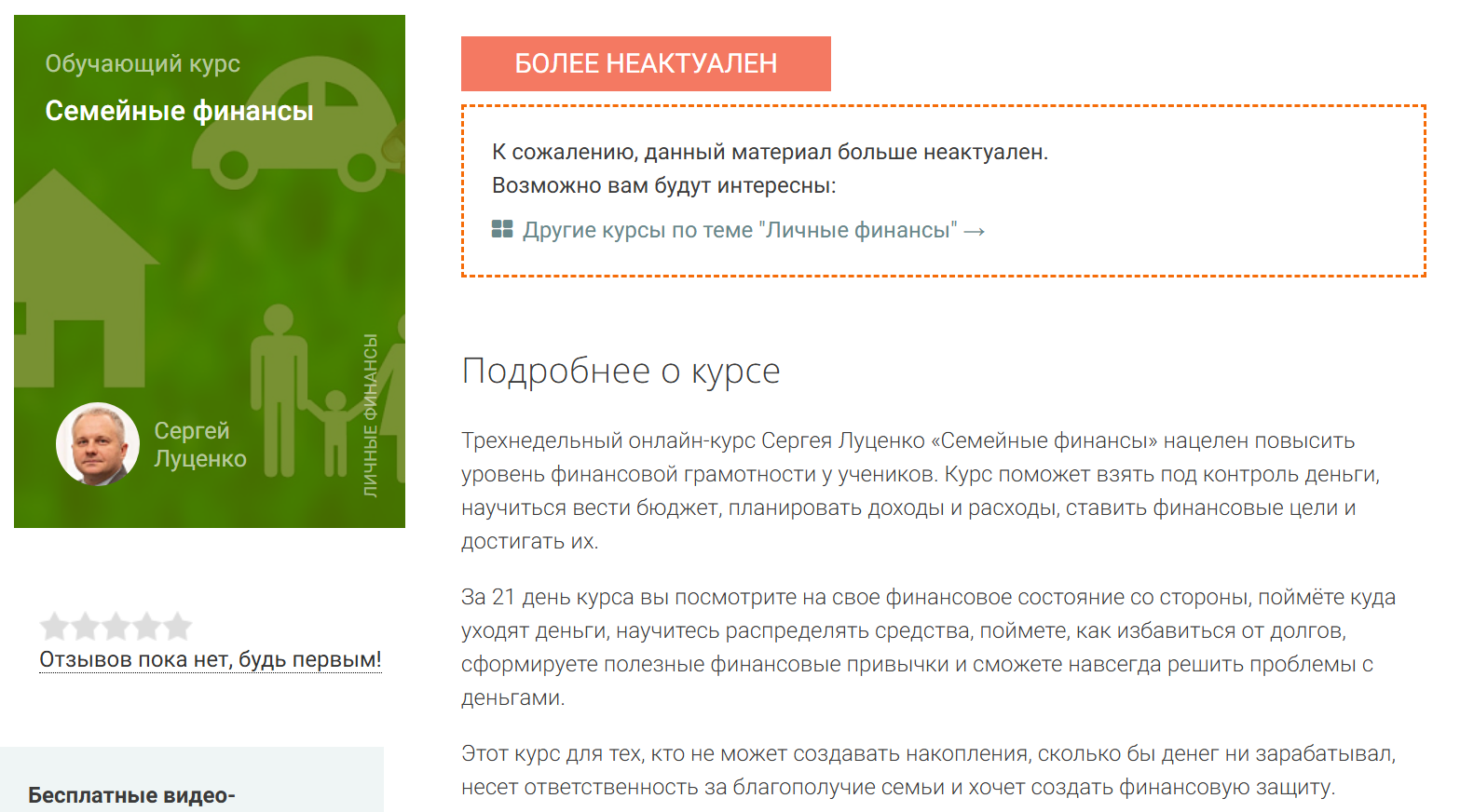Click paragraph starting 'Этот курс для тех'
The image size is (1460, 812).
pos(929,770)
